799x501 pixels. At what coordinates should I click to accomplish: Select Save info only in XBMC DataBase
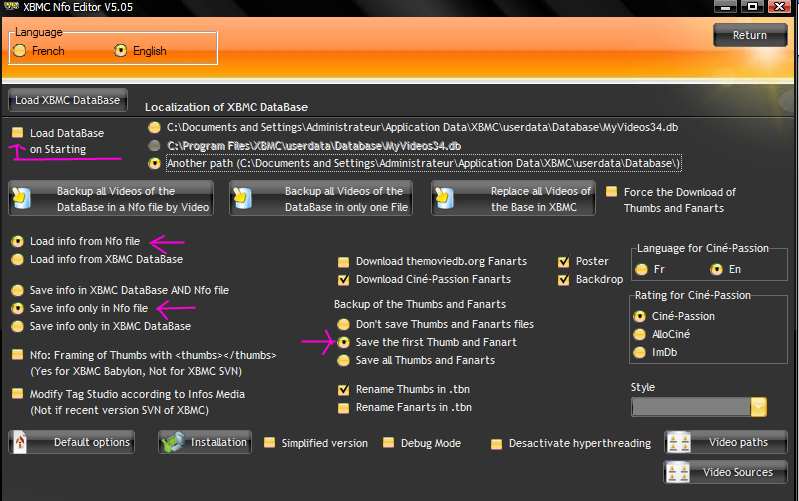click(x=18, y=326)
